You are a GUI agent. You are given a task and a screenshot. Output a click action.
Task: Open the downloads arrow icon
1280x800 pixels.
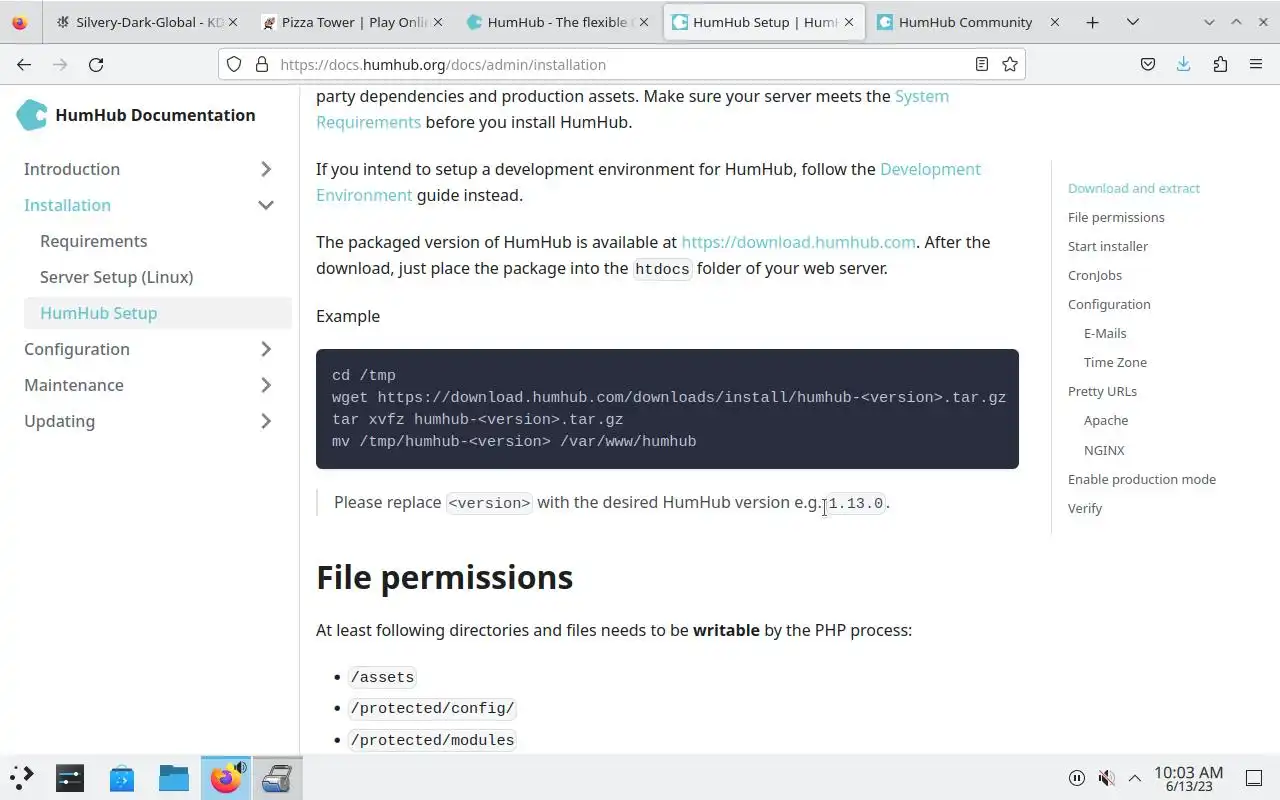click(1184, 64)
